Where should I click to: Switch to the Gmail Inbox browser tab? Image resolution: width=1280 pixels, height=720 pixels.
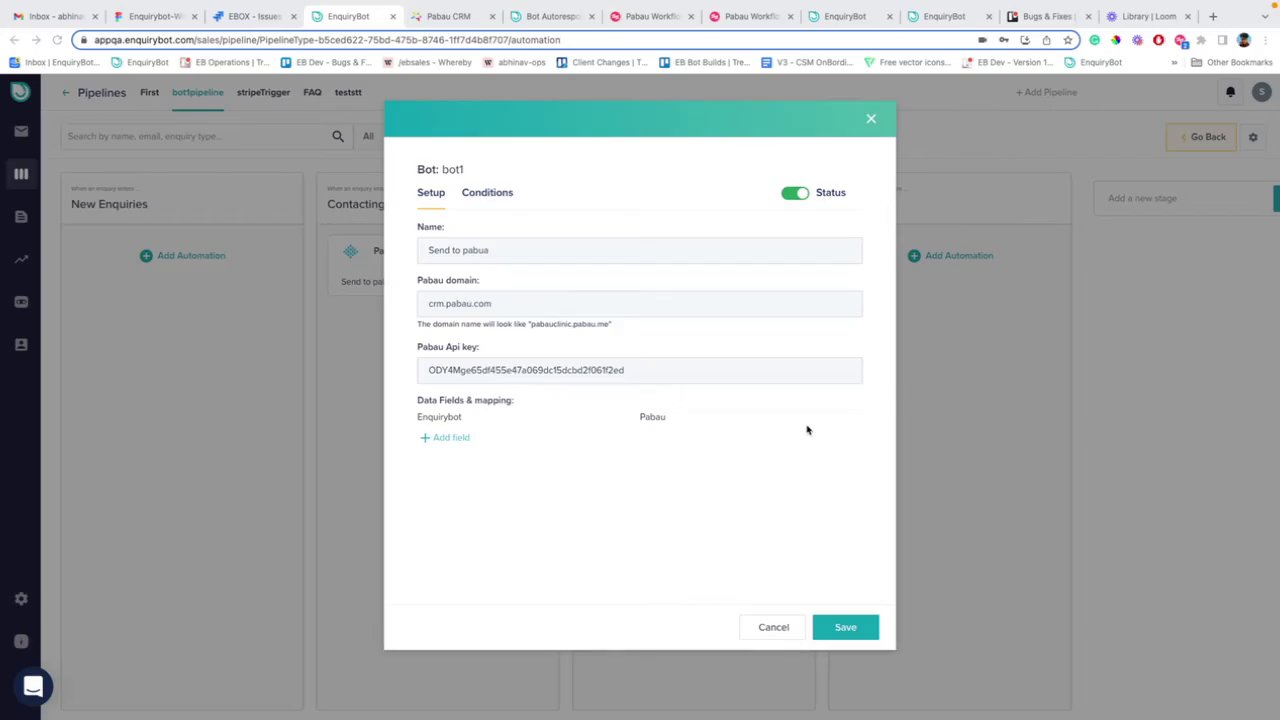(54, 16)
